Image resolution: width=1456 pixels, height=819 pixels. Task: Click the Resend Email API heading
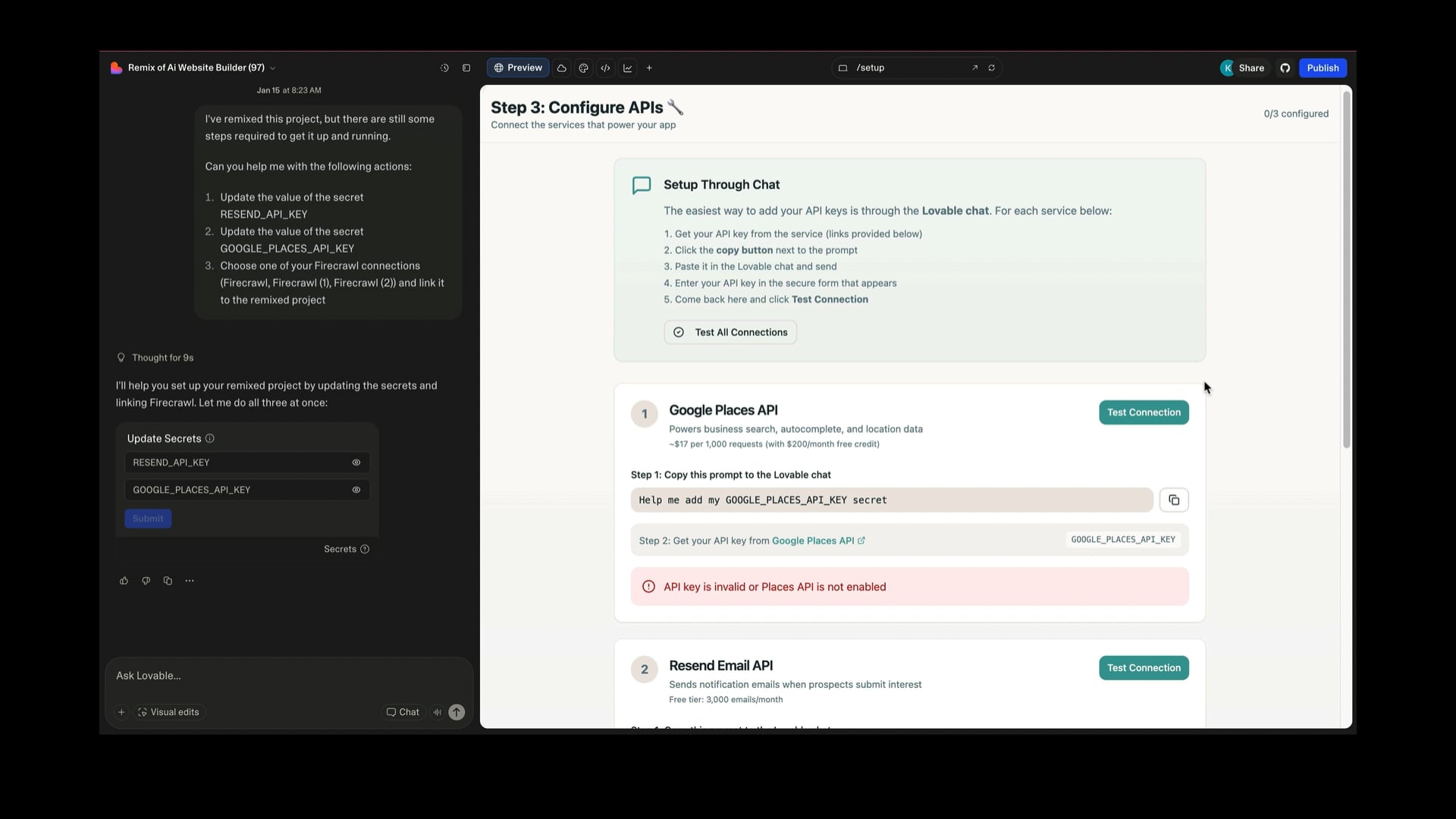pyautogui.click(x=720, y=666)
